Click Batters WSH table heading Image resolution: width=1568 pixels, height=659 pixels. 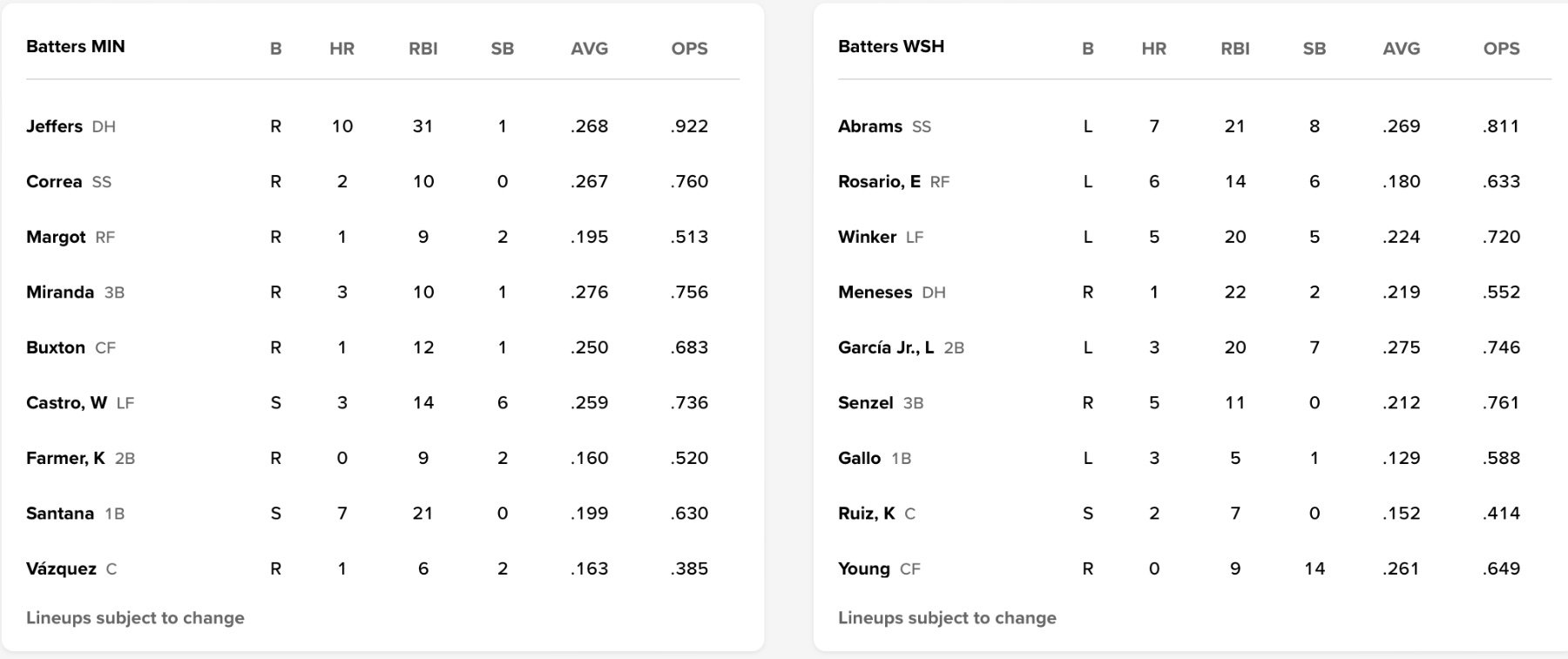pos(890,47)
